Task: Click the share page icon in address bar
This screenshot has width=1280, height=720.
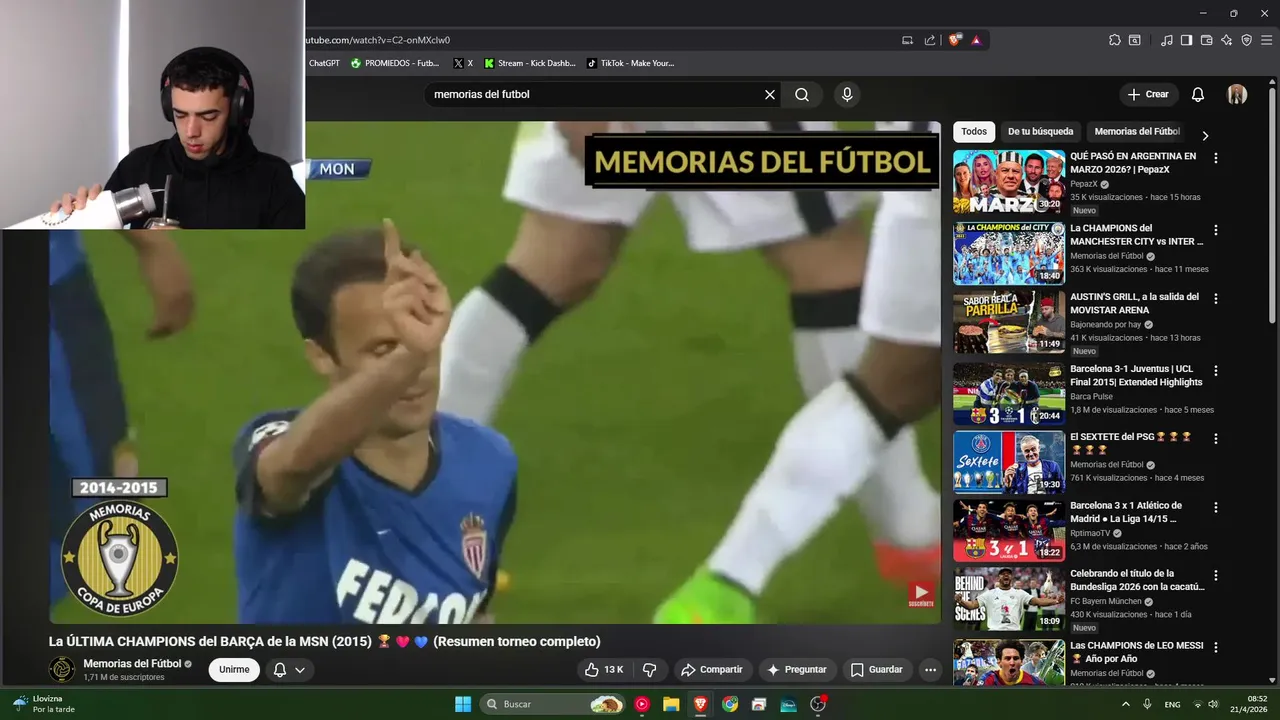Action: (930, 40)
